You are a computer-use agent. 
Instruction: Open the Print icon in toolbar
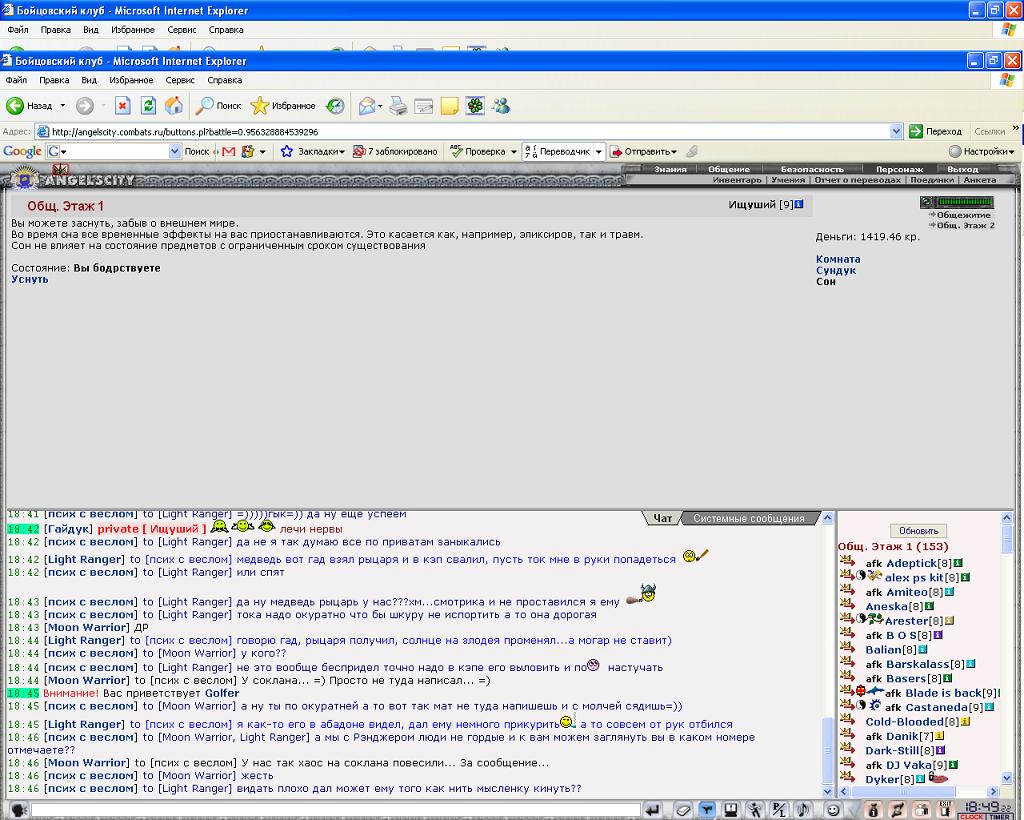pos(398,106)
